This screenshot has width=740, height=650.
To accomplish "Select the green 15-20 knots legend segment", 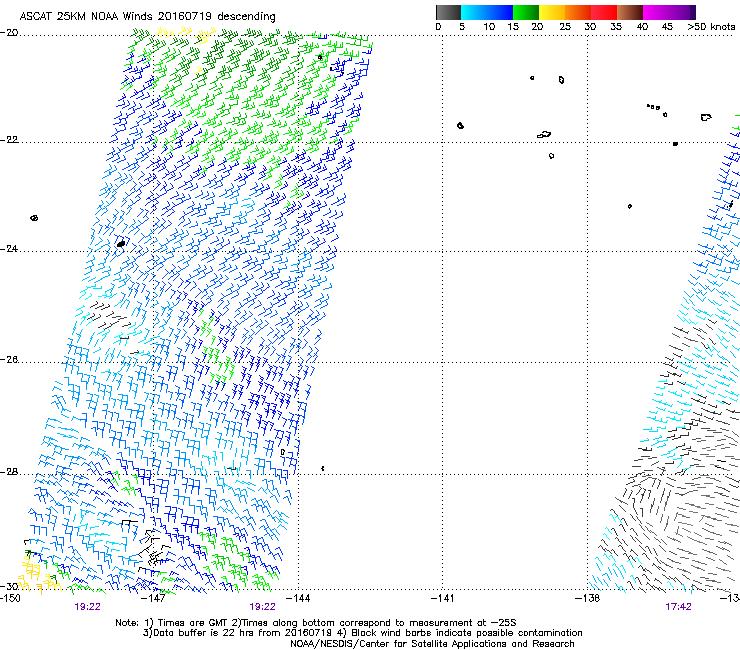I will click(x=526, y=12).
